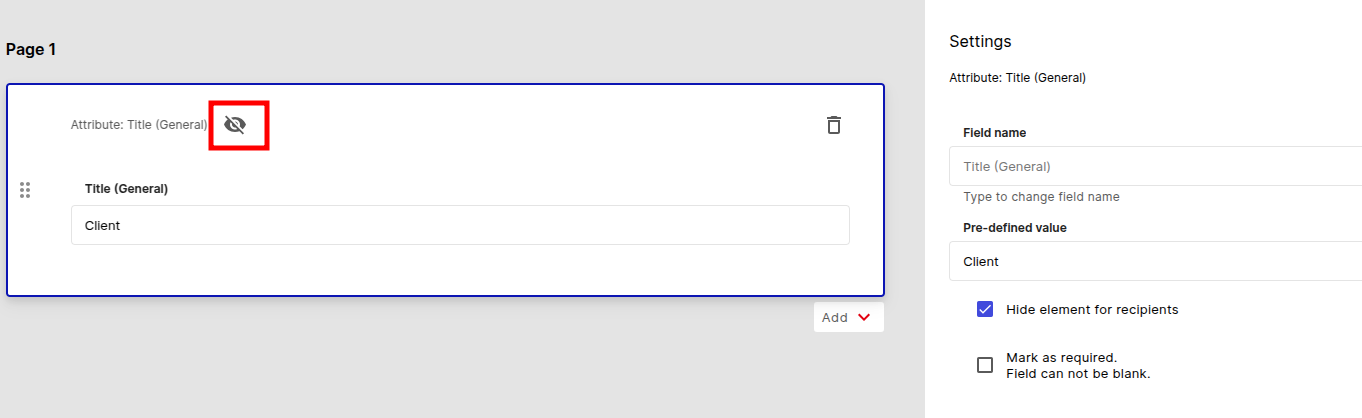Click the Title (General) form field with Client

tap(460, 225)
